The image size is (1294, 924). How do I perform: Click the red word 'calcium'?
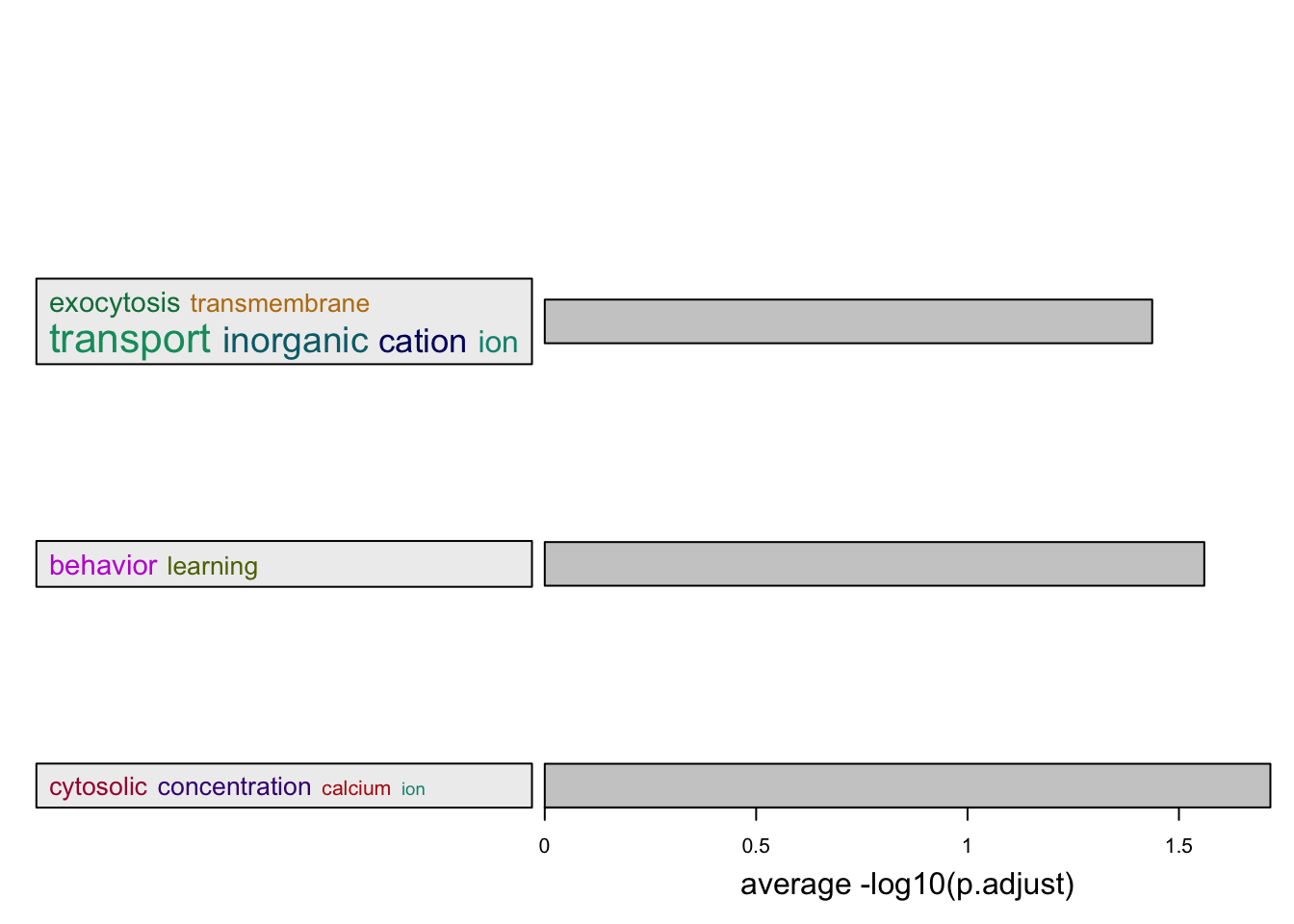coord(356,789)
